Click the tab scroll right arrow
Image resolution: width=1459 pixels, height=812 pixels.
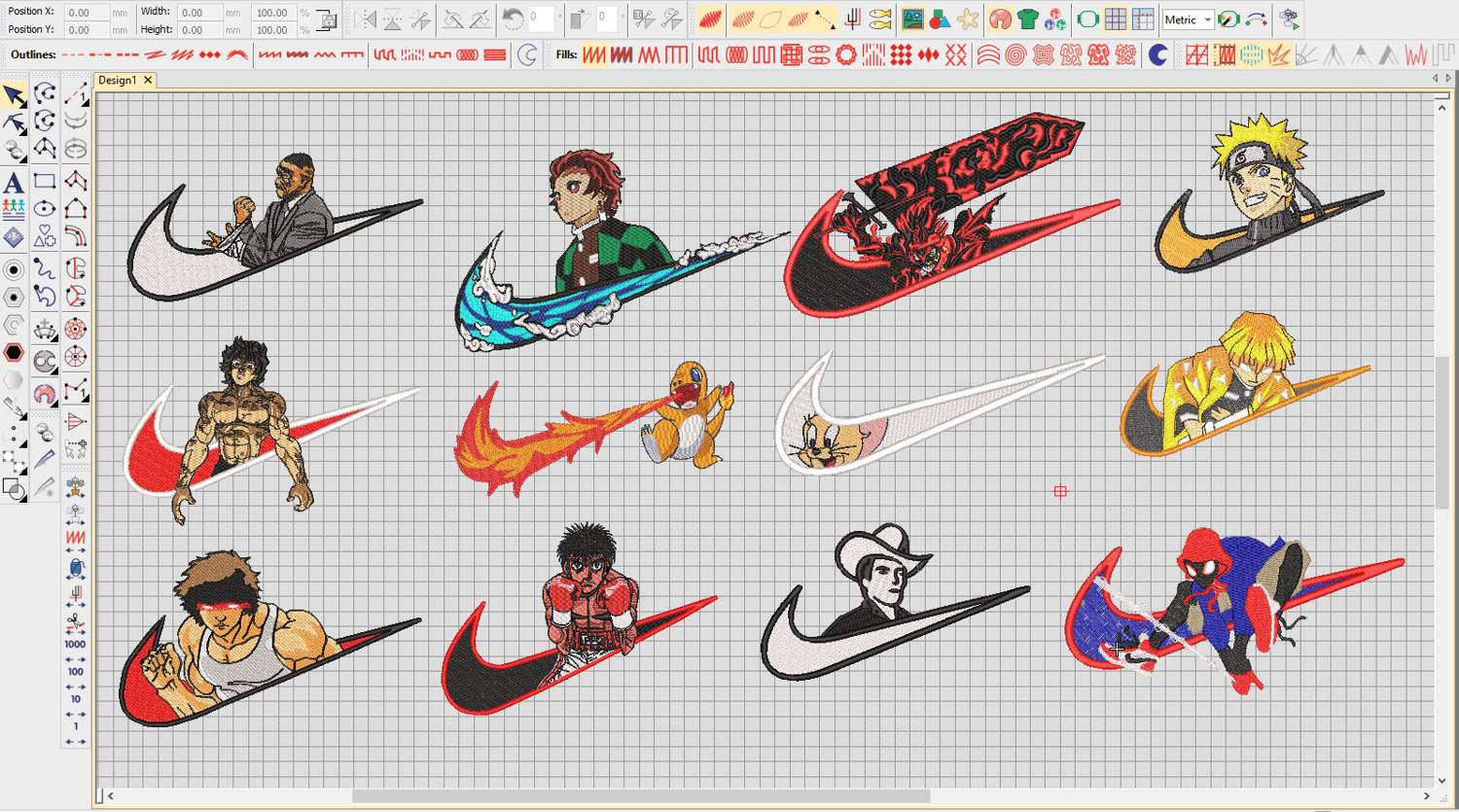pyautogui.click(x=1447, y=79)
